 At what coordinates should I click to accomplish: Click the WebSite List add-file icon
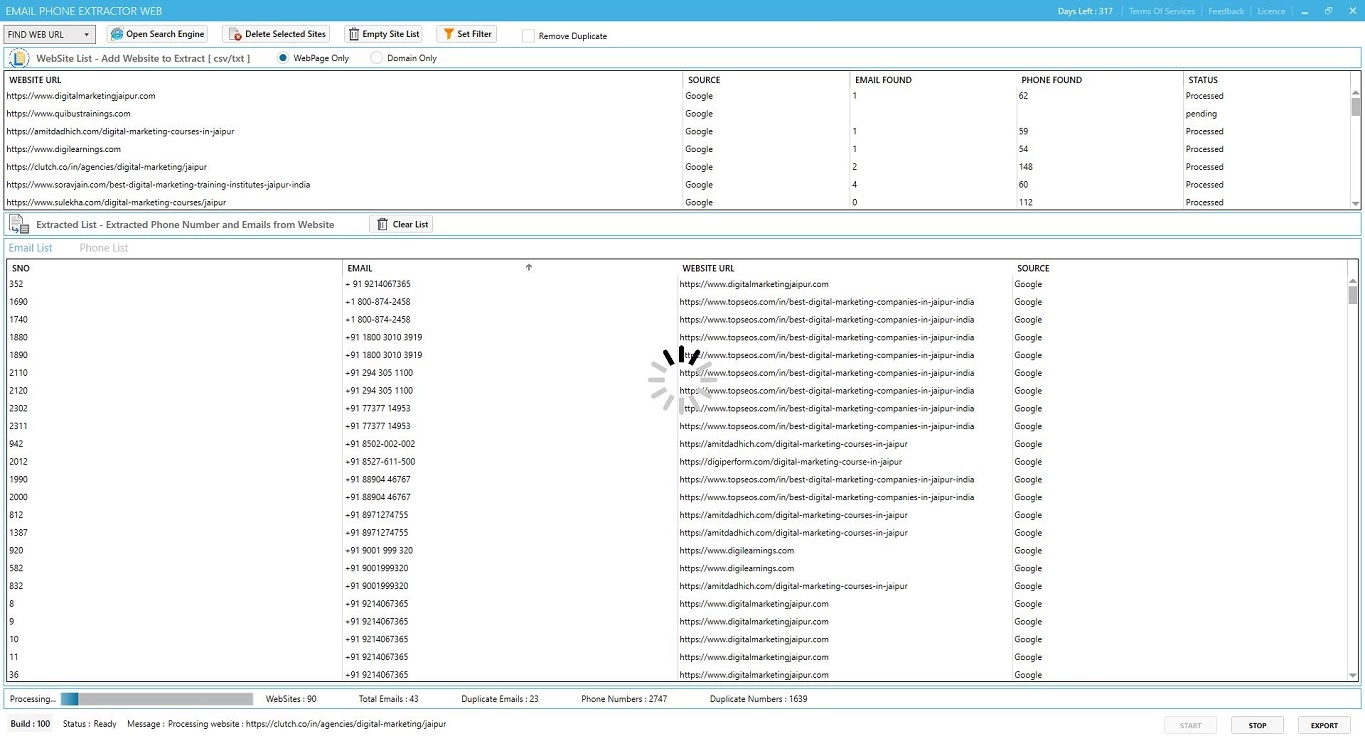[x=19, y=58]
